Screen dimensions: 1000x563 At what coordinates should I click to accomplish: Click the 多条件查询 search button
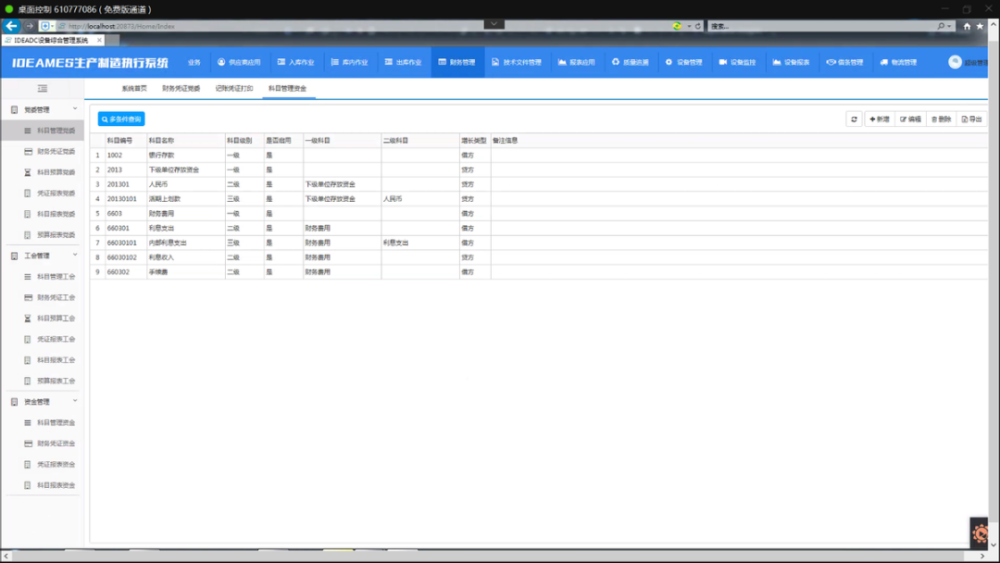121,119
